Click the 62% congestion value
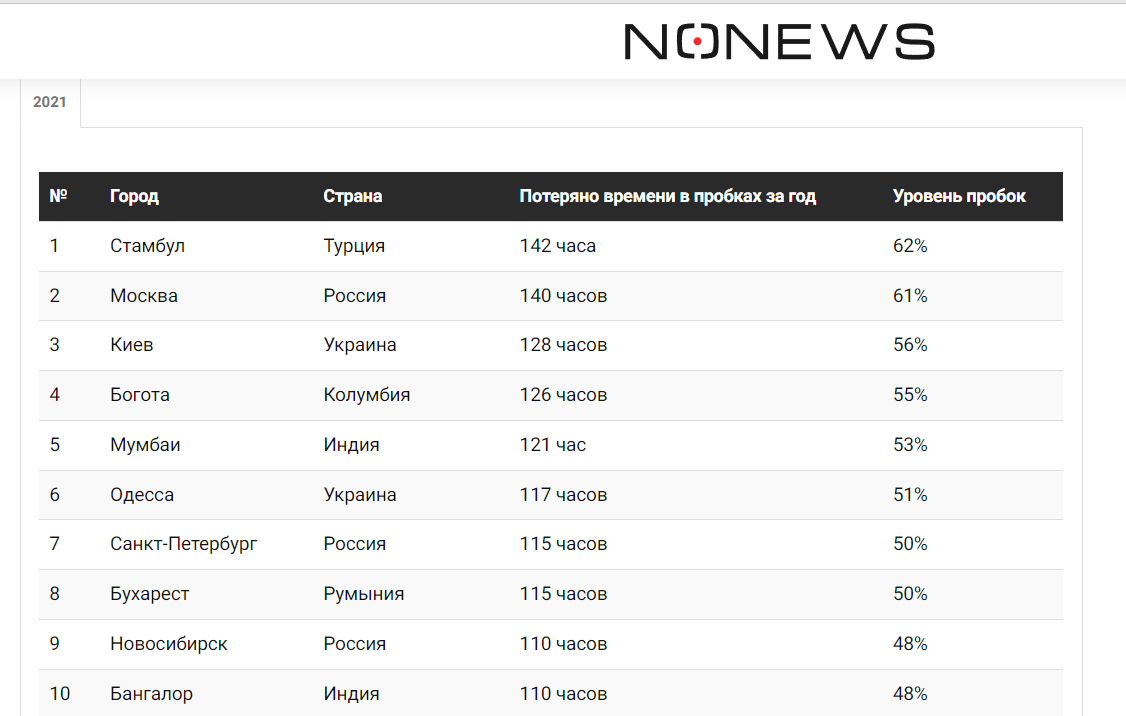 pos(909,246)
